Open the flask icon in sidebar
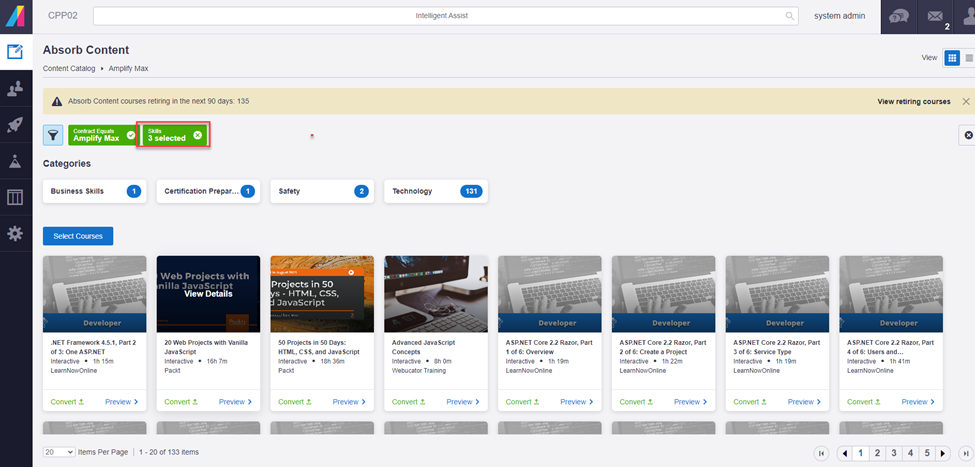 pos(15,162)
